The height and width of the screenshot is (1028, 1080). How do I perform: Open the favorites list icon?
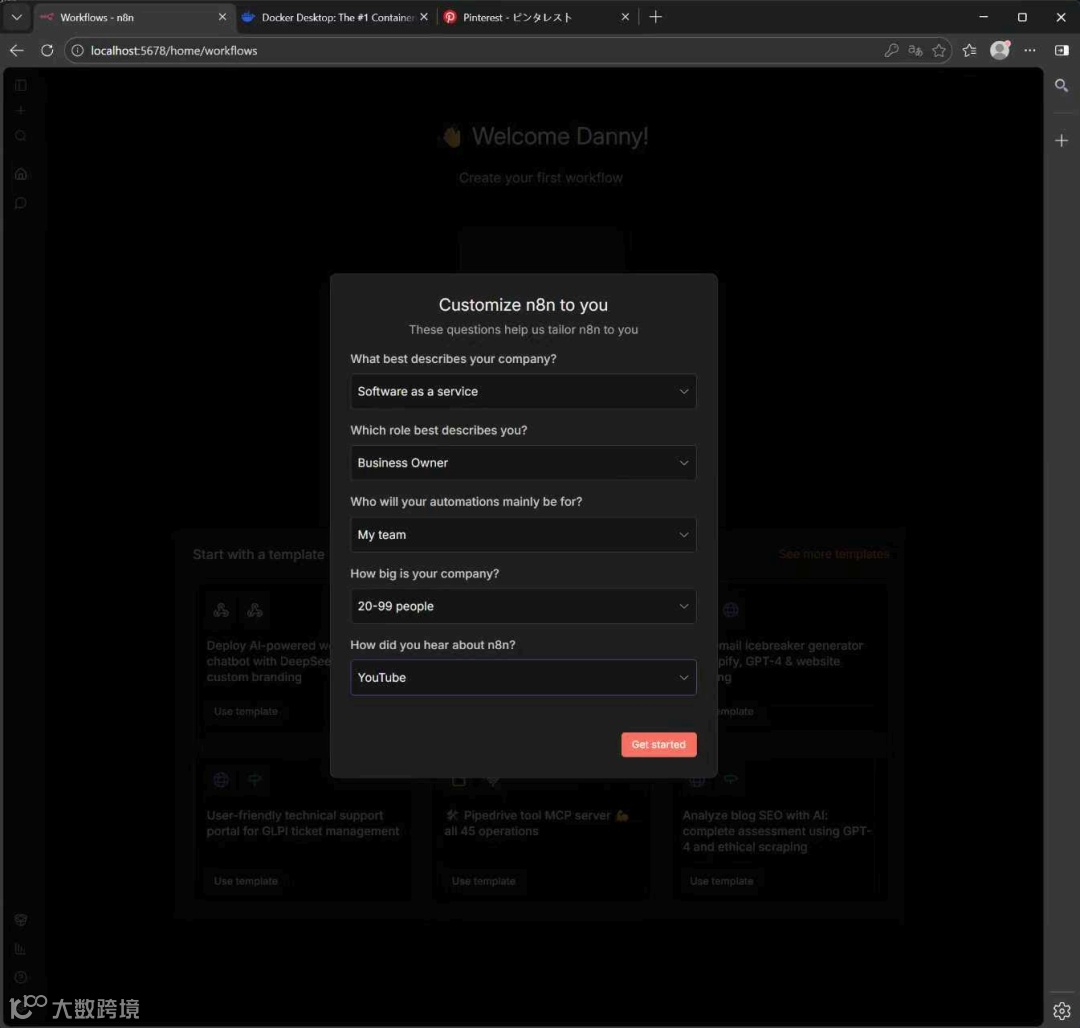click(x=969, y=50)
